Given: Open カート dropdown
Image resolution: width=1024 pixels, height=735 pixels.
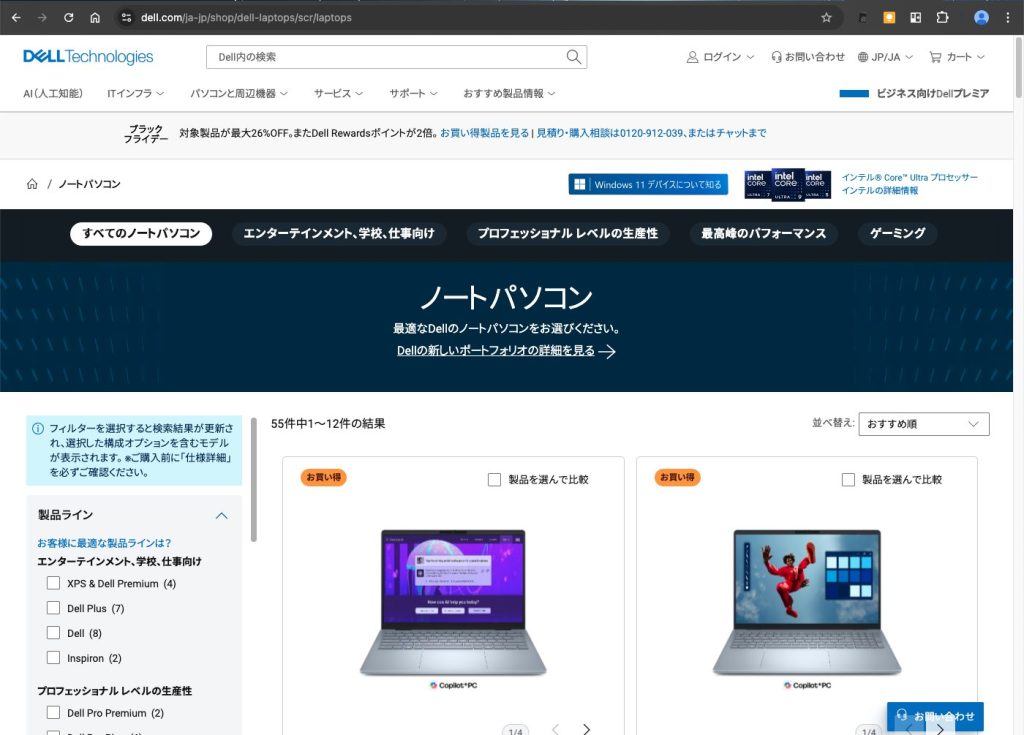Looking at the screenshot, I should pos(957,57).
